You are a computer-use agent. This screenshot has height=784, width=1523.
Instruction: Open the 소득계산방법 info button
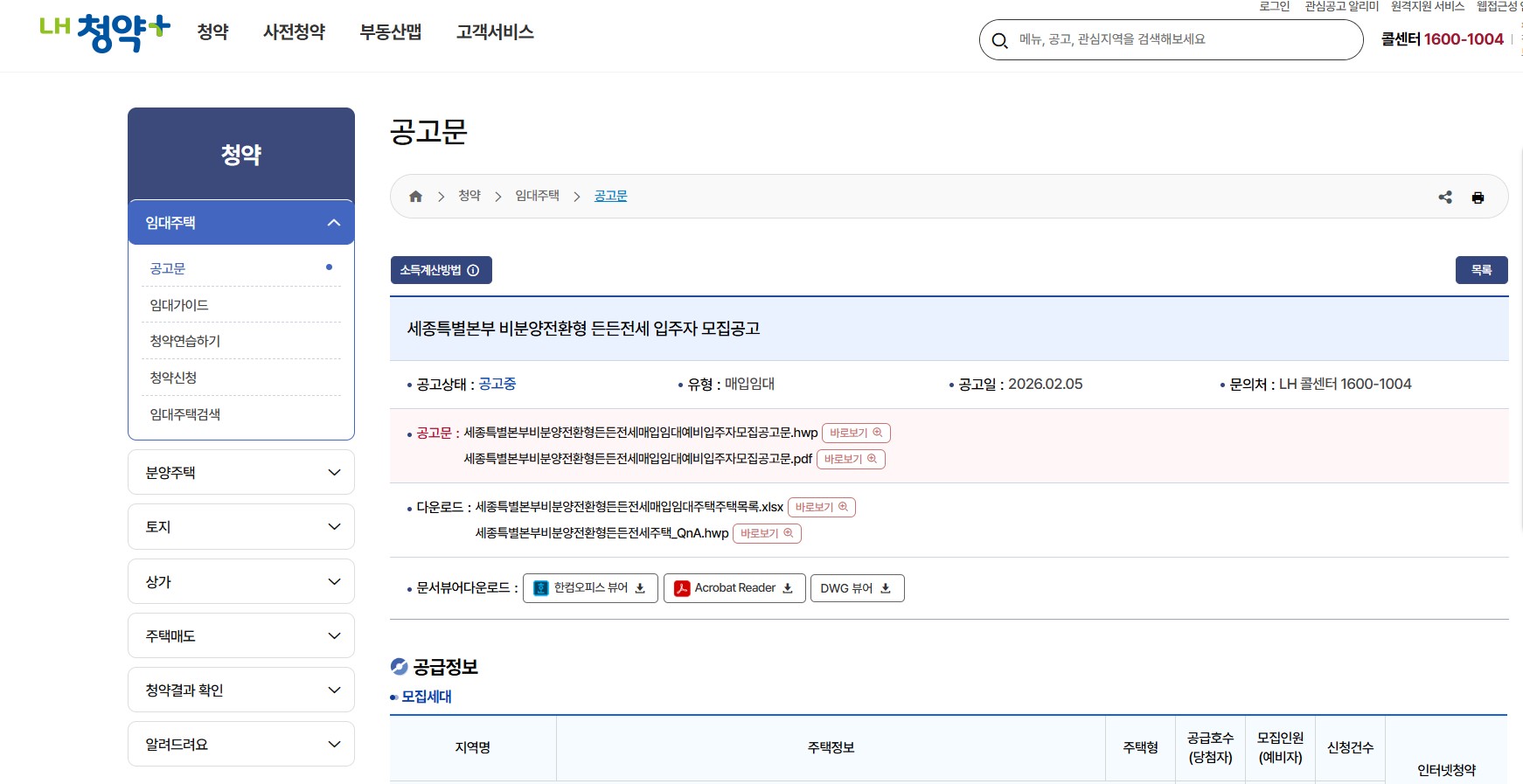click(441, 270)
